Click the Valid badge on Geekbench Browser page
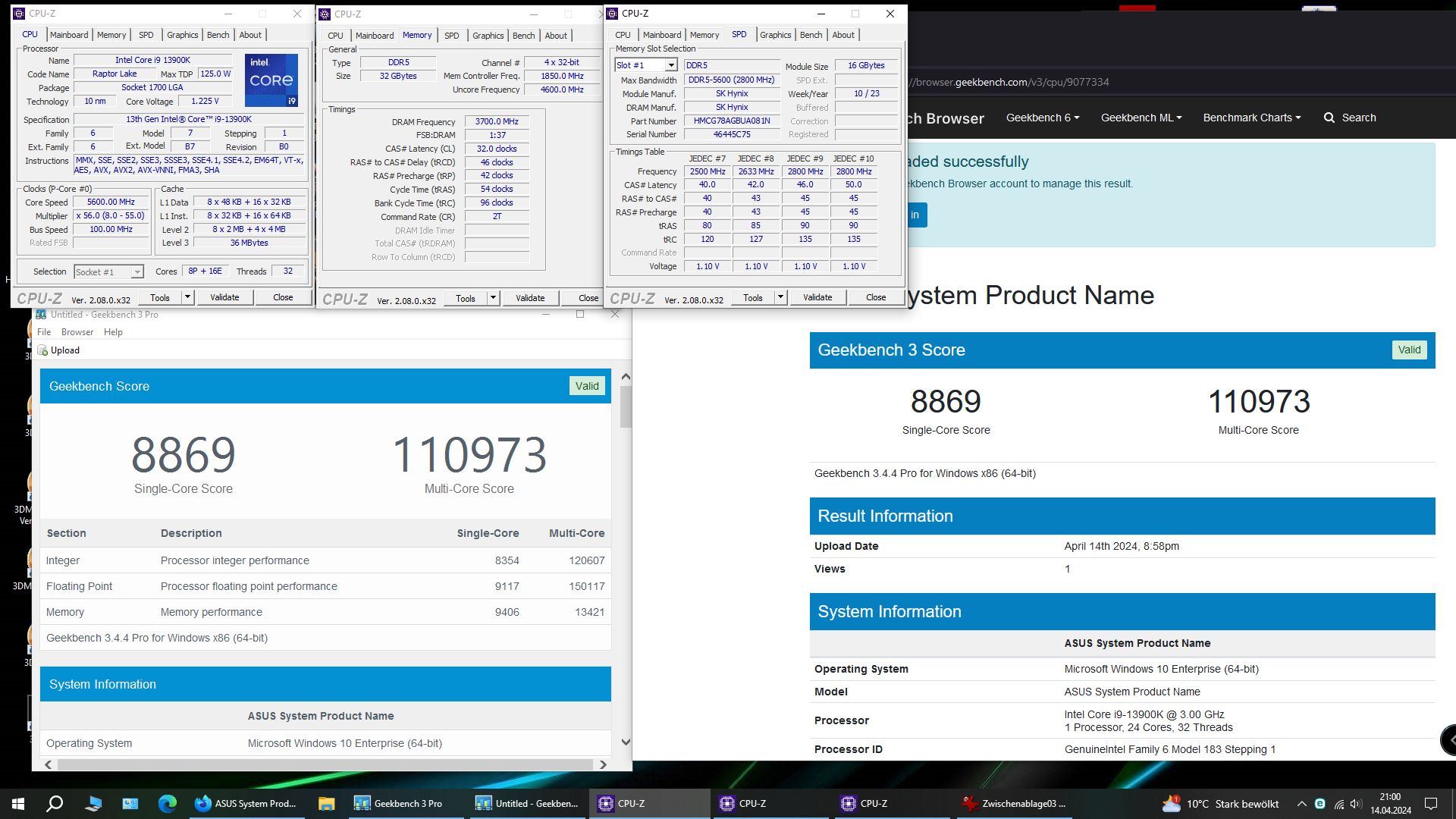 coord(1409,350)
